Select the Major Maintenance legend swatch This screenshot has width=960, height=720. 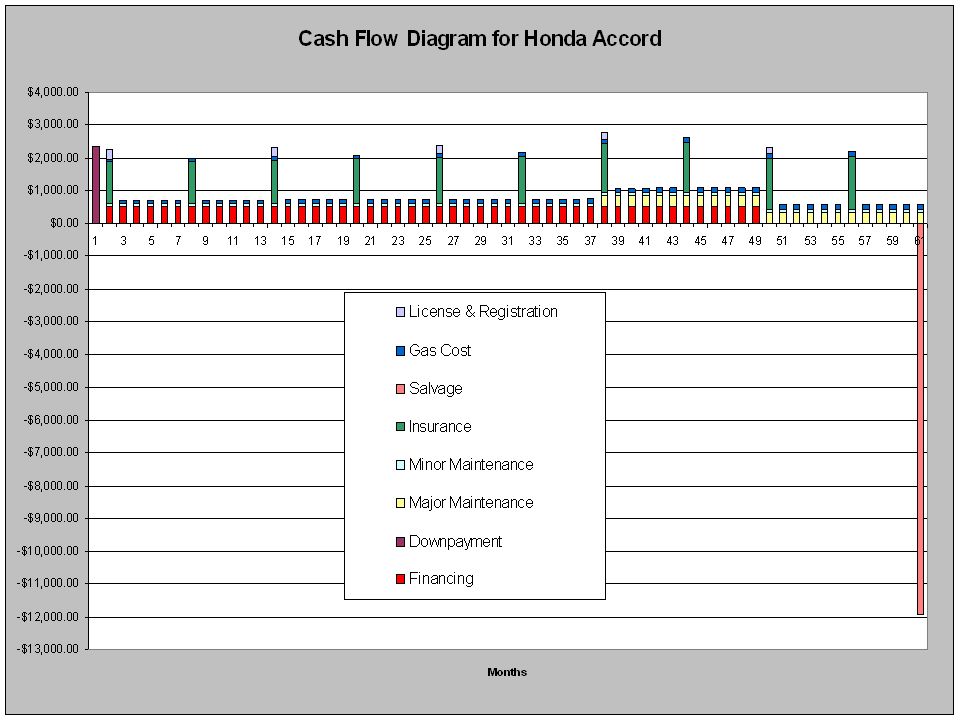[400, 503]
